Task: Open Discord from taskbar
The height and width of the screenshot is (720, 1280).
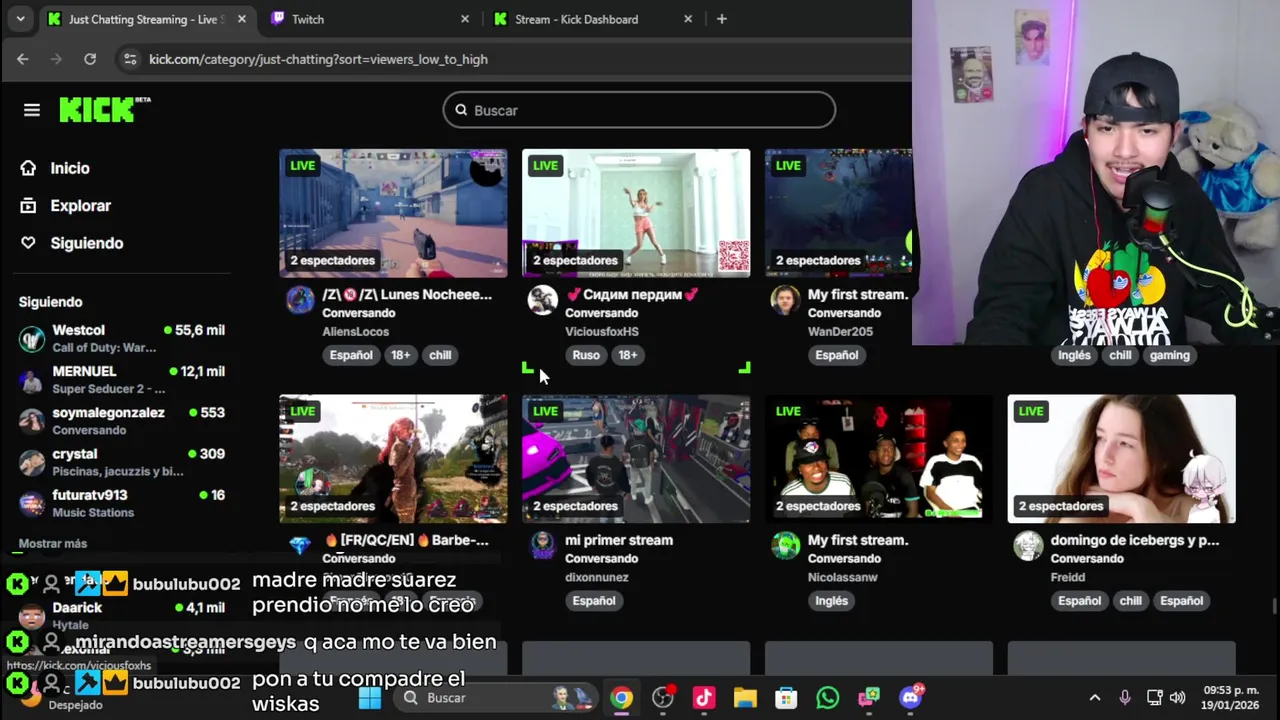Action: click(x=910, y=698)
